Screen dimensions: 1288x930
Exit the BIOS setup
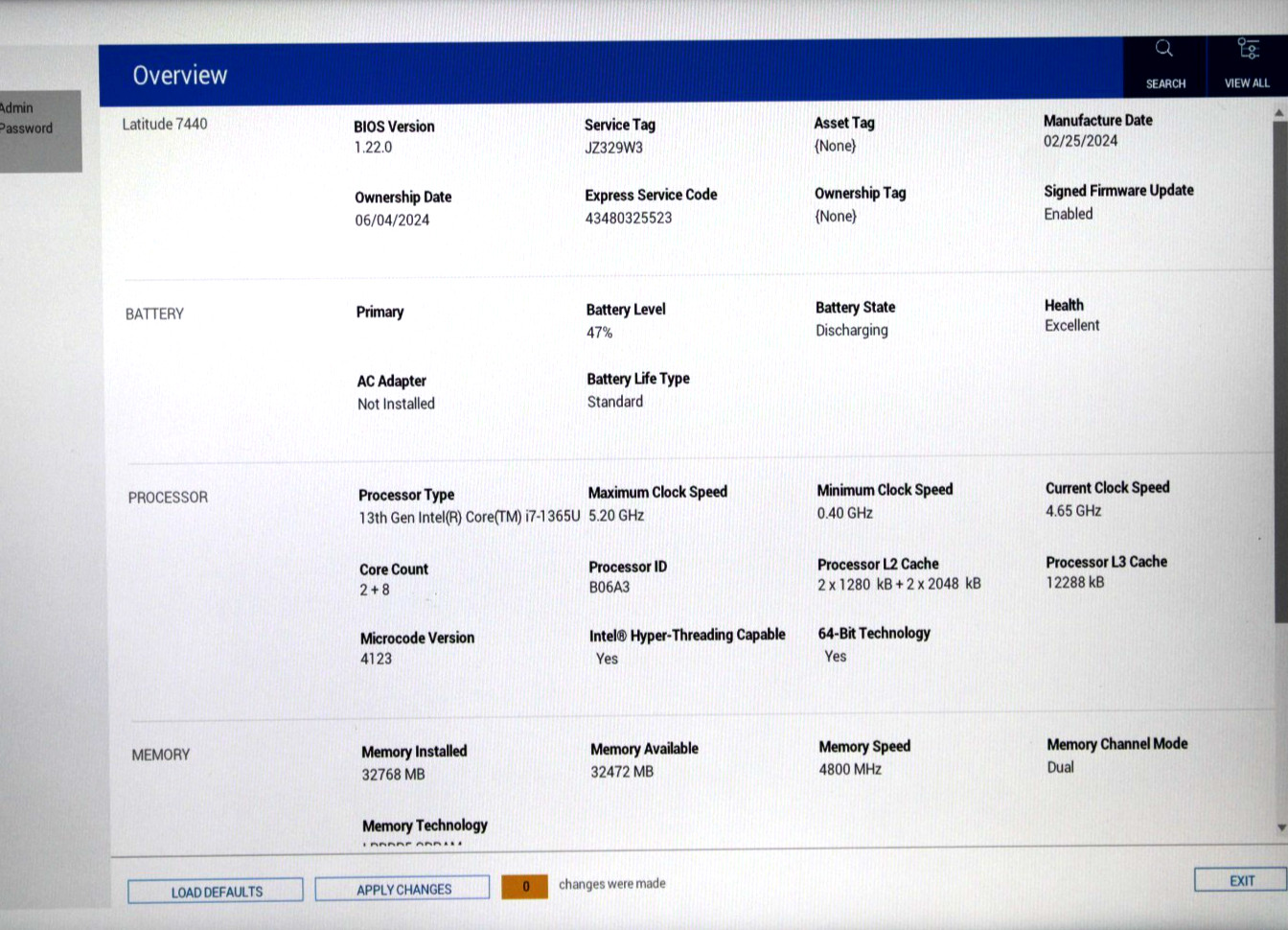pos(1241,880)
